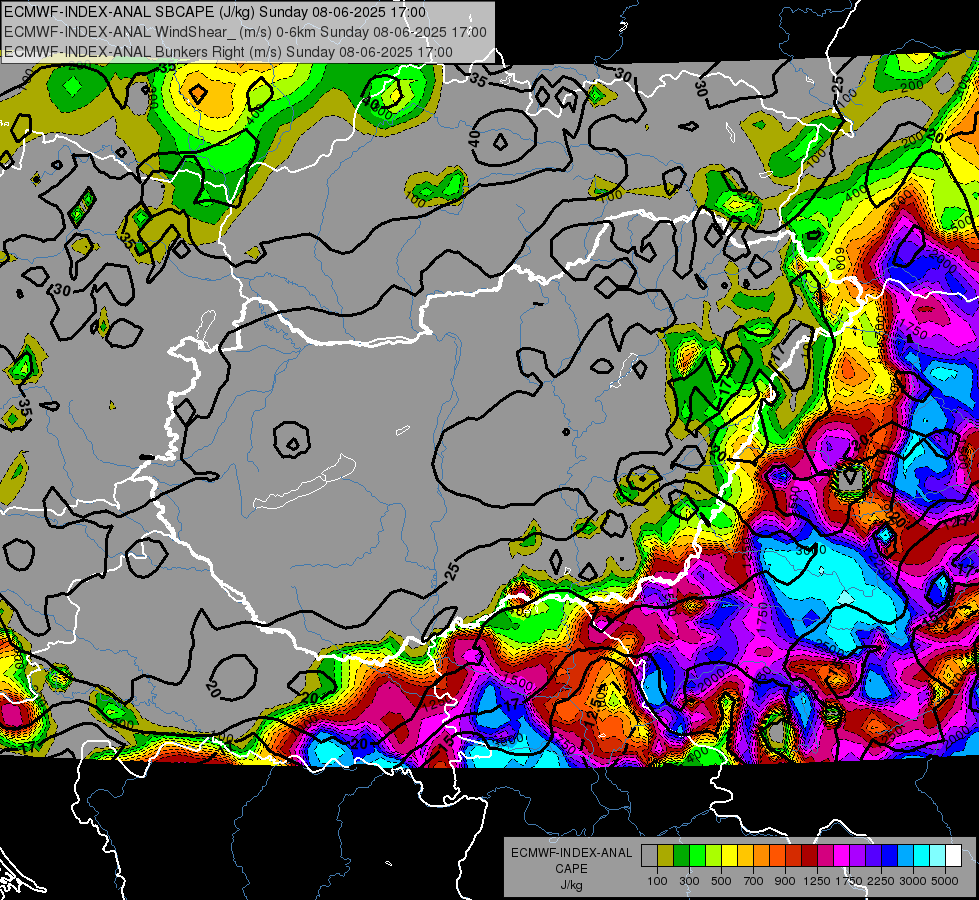Select the dark green legend swatch

click(681, 856)
